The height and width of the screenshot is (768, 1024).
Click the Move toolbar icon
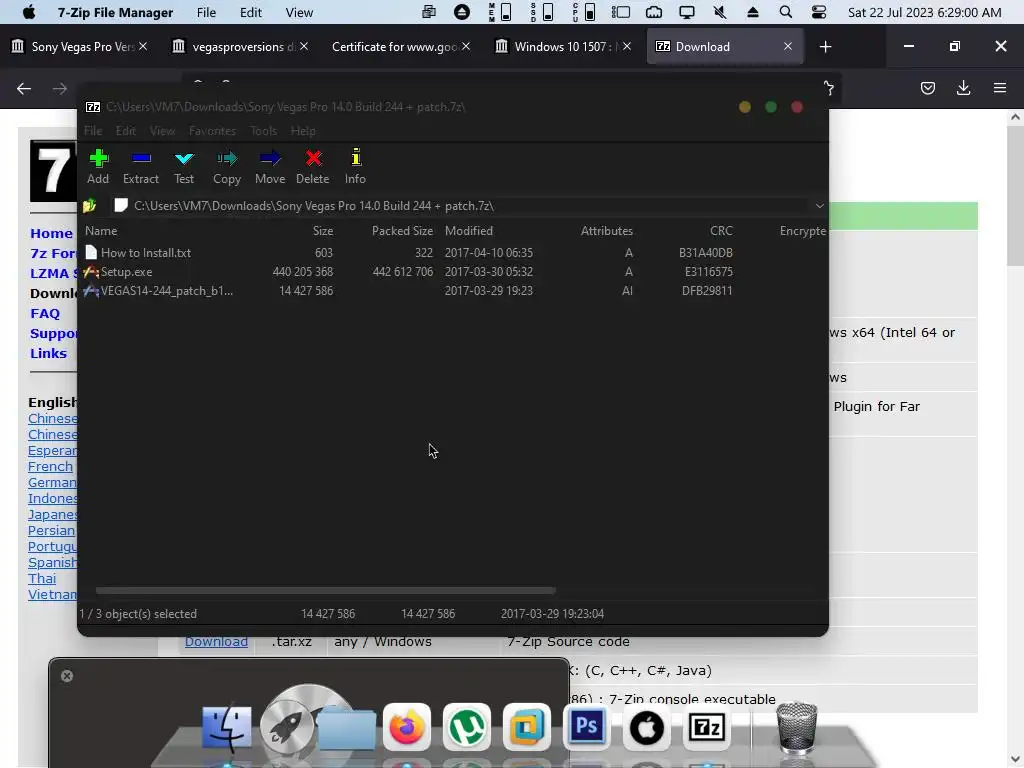tap(270, 166)
